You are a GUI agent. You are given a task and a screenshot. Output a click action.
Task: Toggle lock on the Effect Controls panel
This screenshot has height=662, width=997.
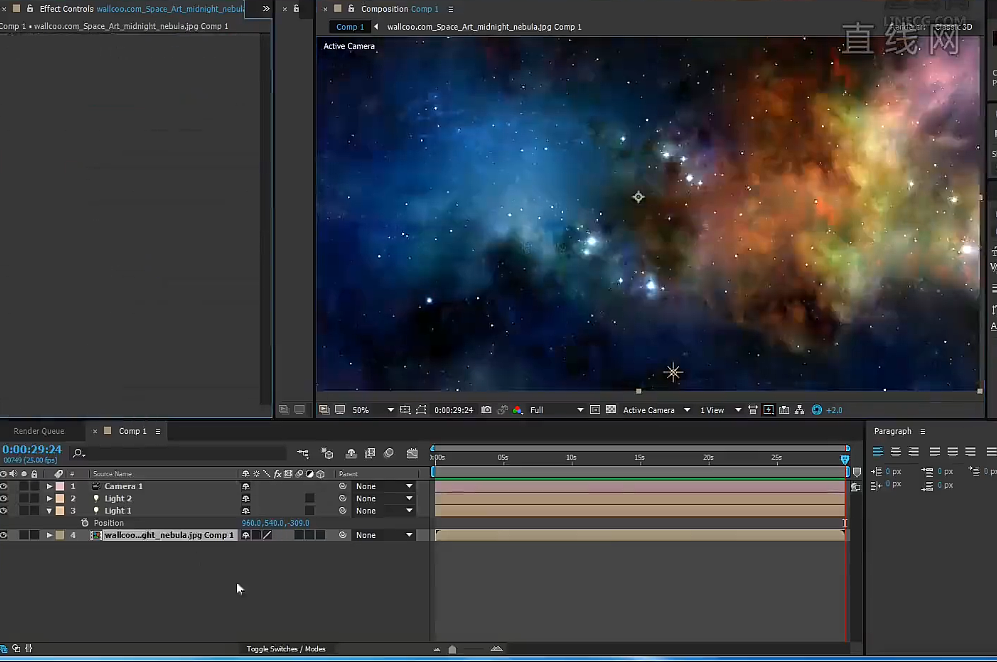click(30, 9)
